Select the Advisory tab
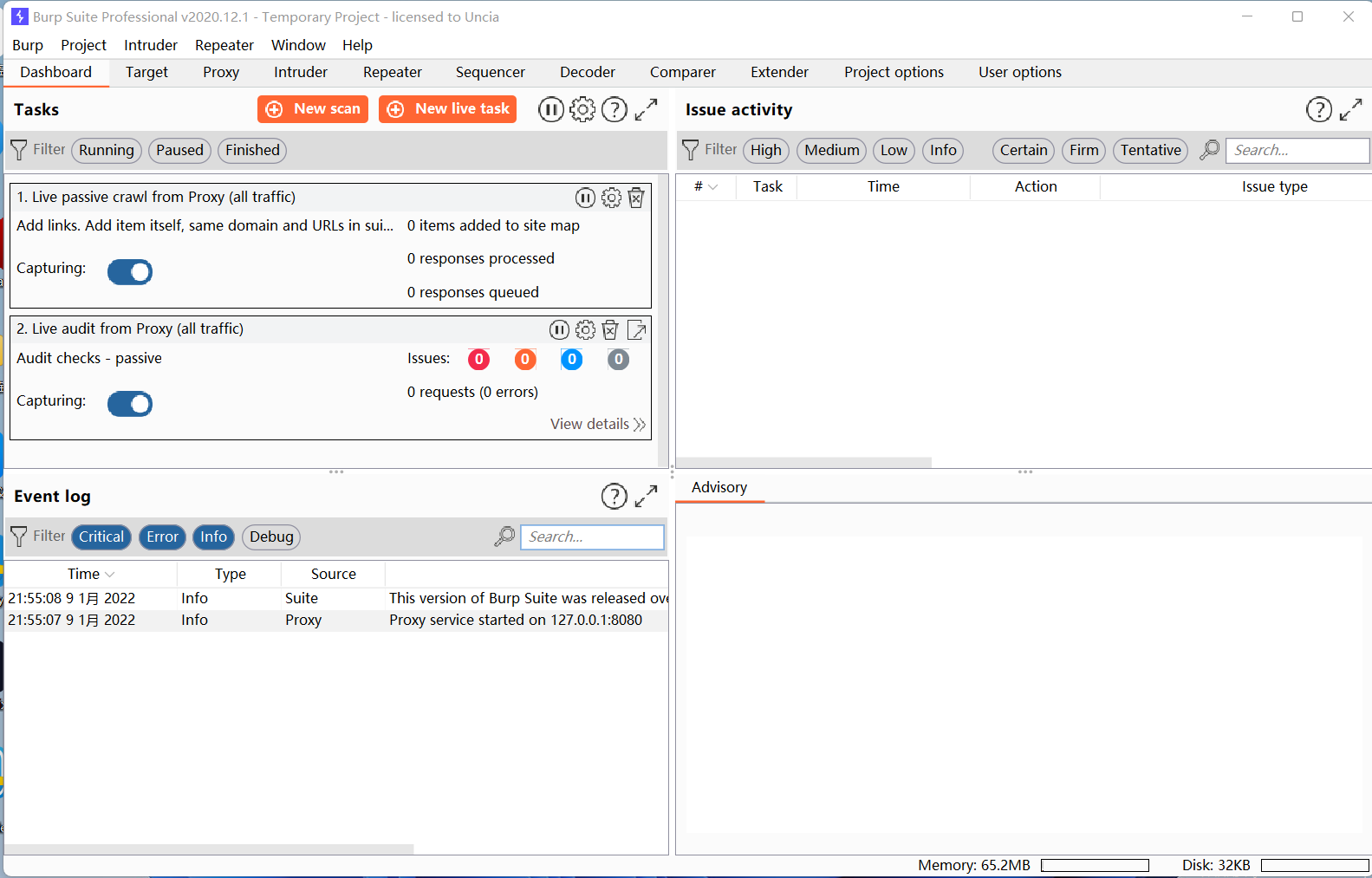This screenshot has height=878, width=1372. pos(719,488)
